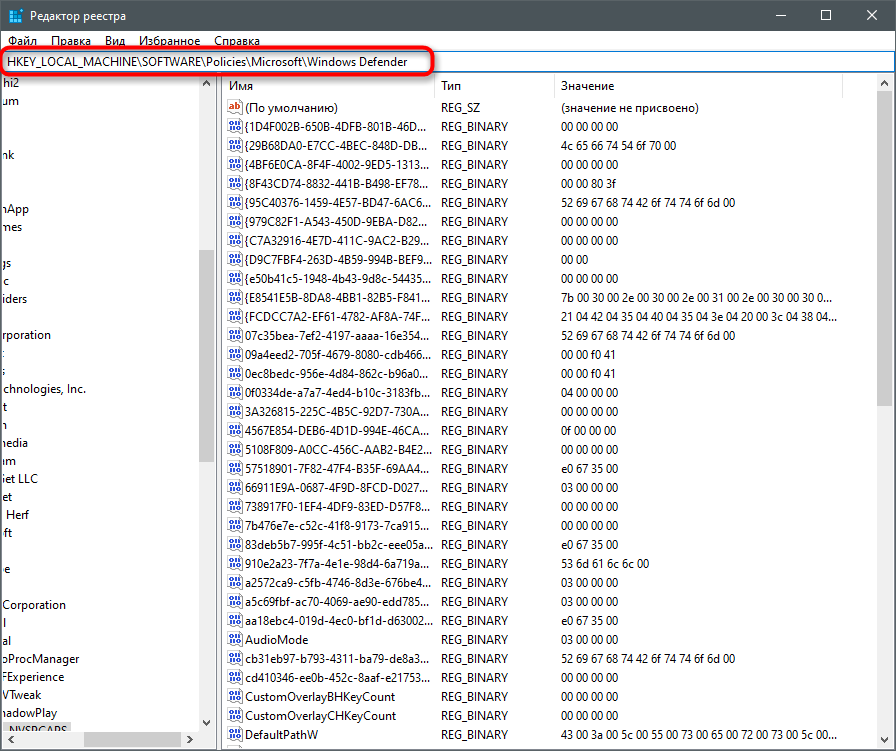896x751 pixels.
Task: Select the 738917F0-1EF4-4DF9 value name
Action: 337,507
